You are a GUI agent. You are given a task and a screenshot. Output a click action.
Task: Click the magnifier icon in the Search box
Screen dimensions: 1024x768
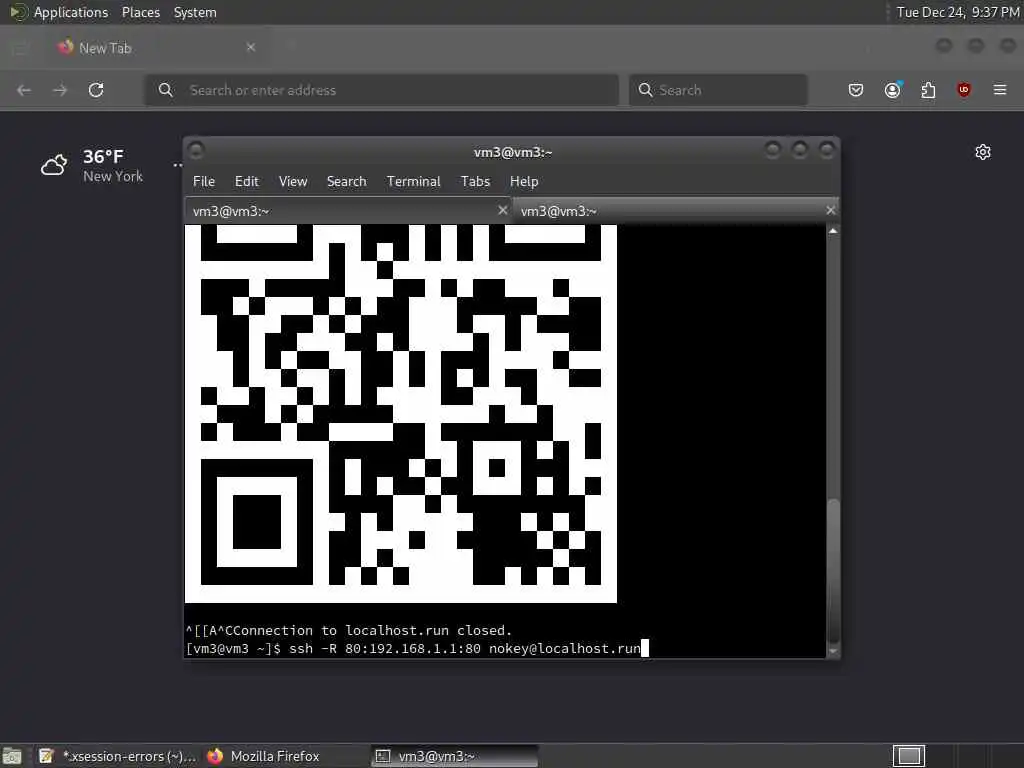point(645,90)
